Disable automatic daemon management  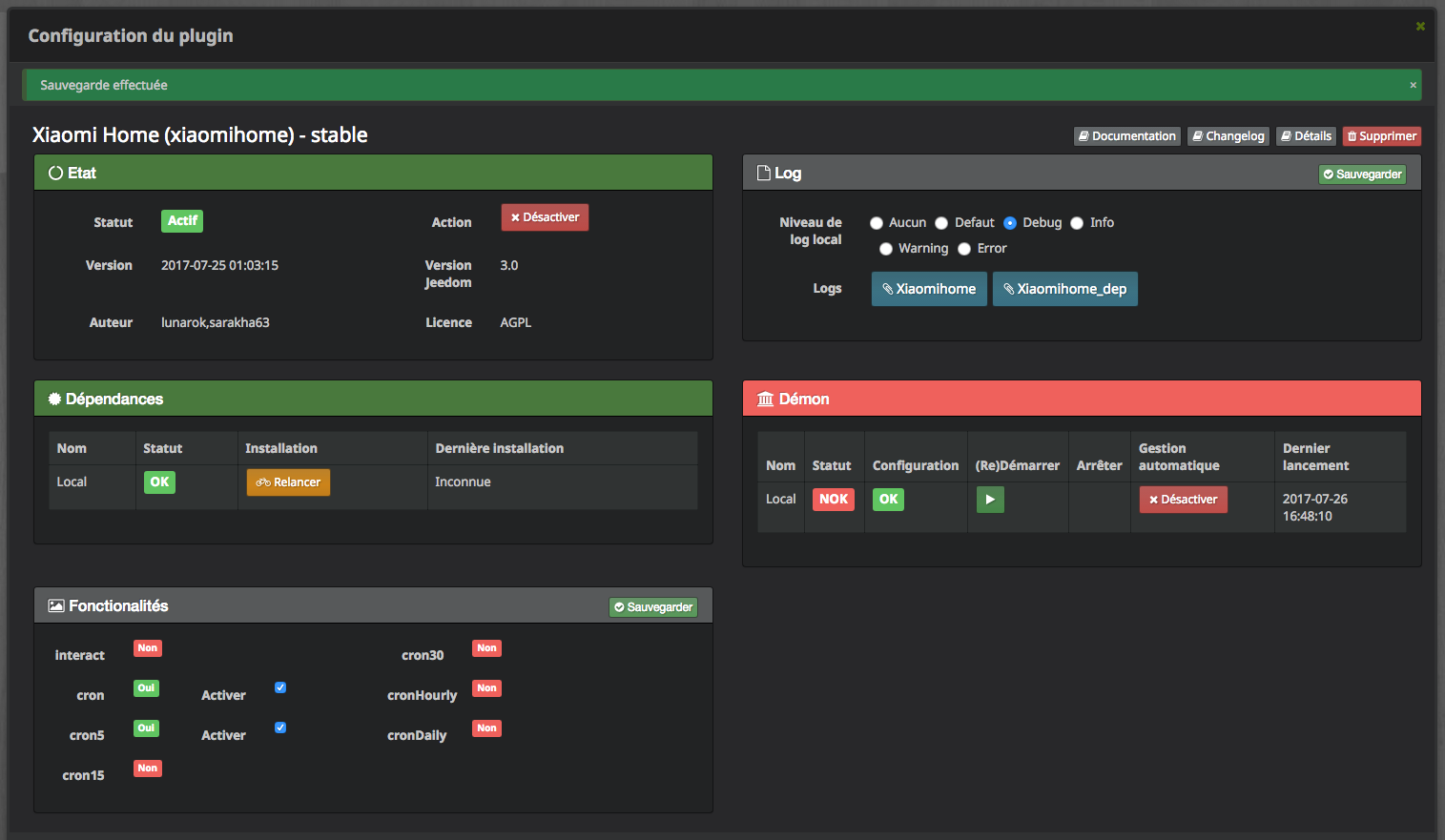click(x=1183, y=500)
